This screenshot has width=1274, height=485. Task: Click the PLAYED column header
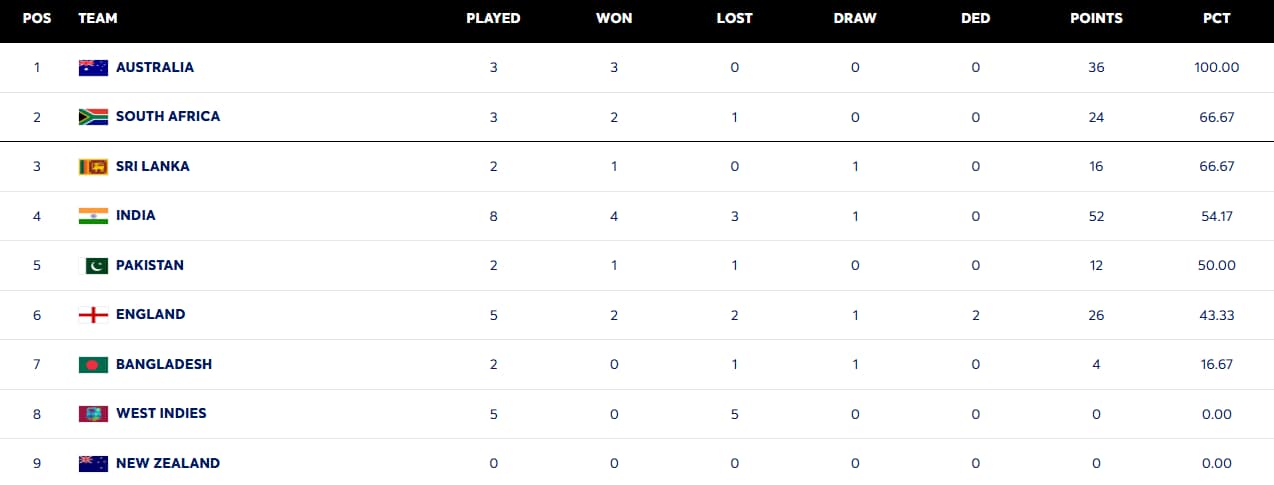click(493, 19)
